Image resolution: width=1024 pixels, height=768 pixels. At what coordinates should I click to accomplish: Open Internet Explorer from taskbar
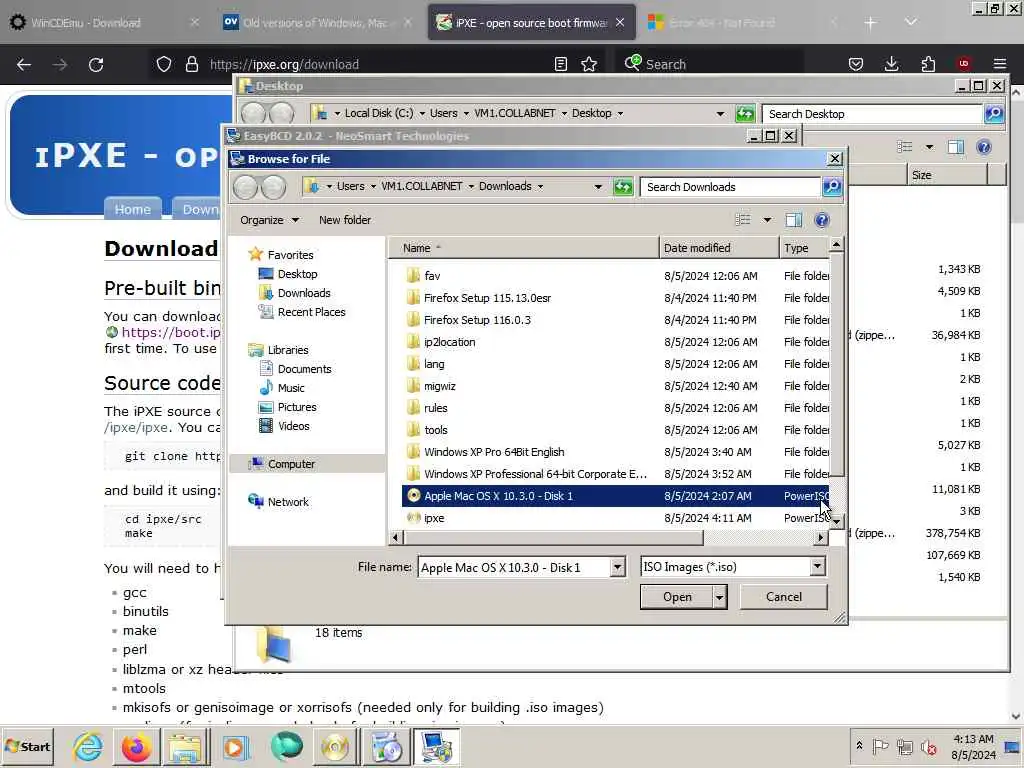[x=87, y=747]
